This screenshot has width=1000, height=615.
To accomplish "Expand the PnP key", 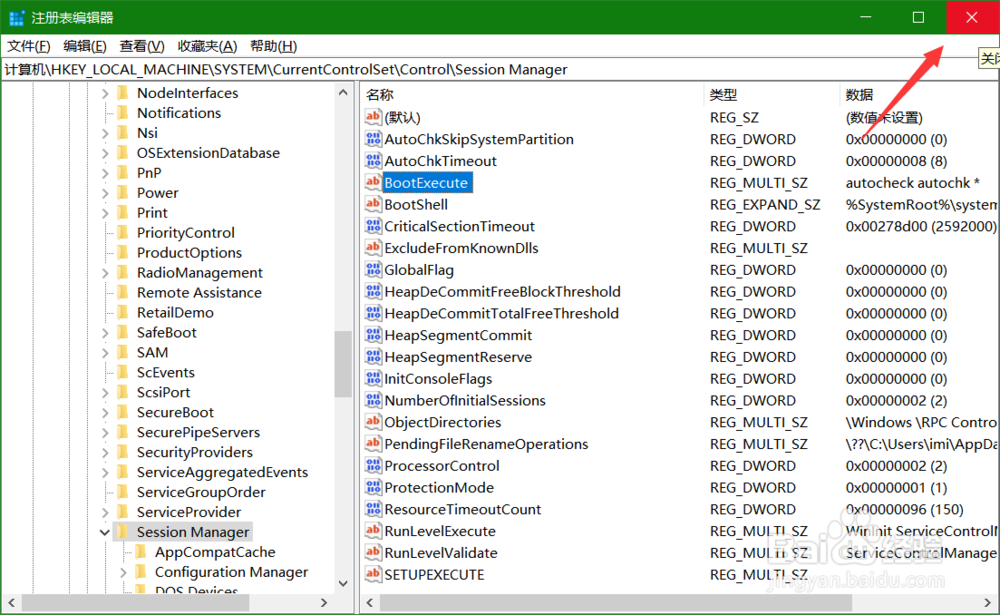I will [x=105, y=173].
